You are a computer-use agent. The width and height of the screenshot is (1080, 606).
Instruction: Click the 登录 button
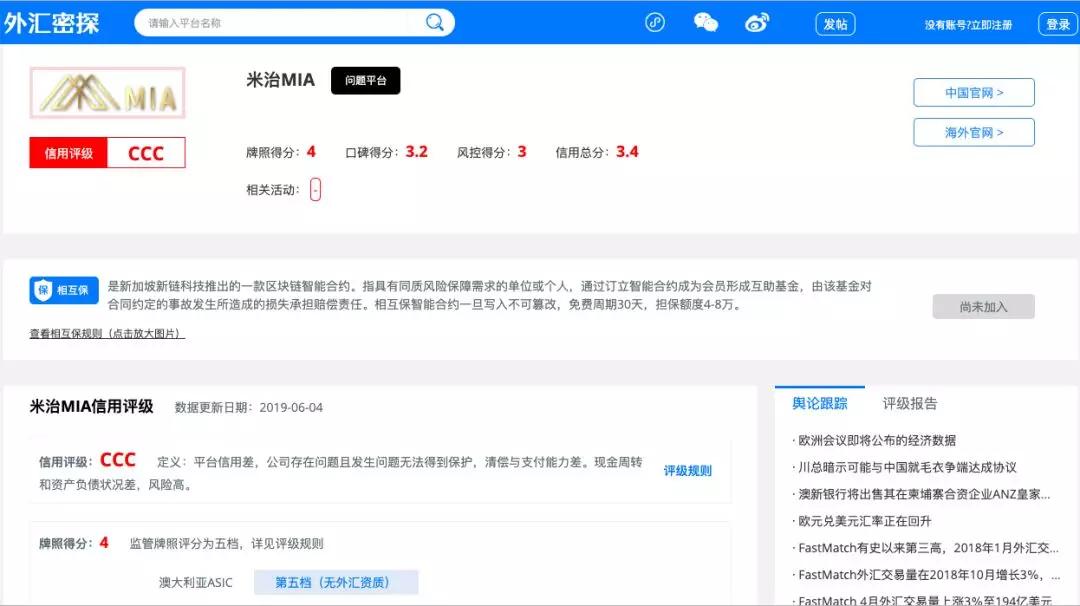tap(1057, 23)
